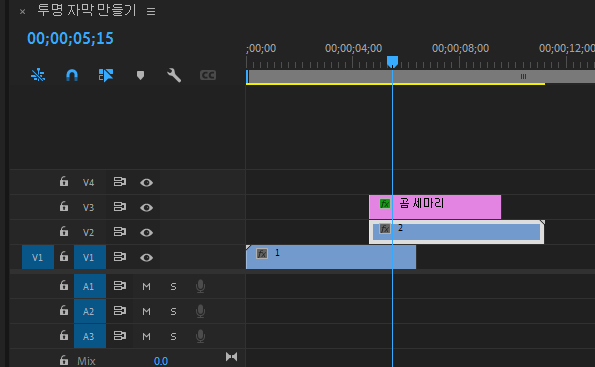595x367 pixels.
Task: Select the pink 곰 세마리 clip
Action: pyautogui.click(x=435, y=207)
